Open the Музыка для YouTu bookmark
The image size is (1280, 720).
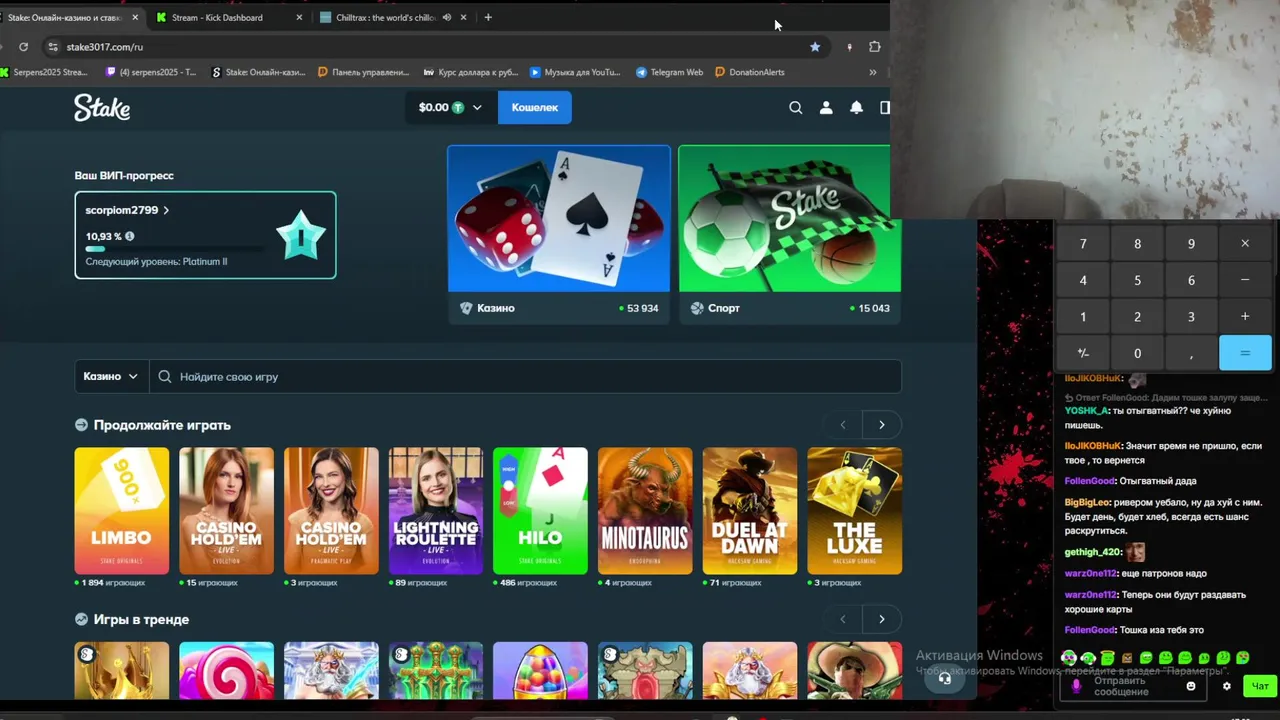tap(576, 72)
